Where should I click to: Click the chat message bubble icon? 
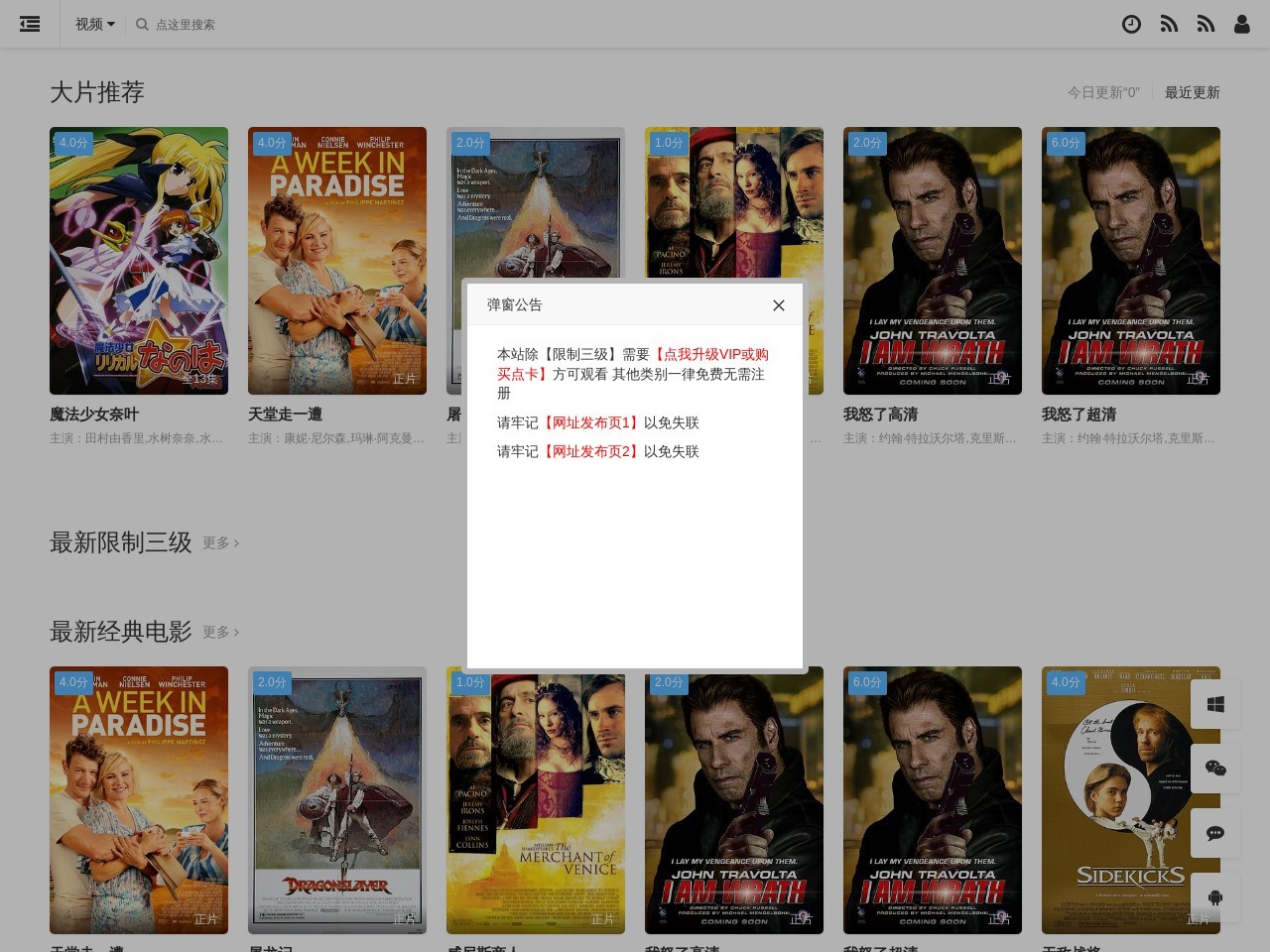(1215, 833)
